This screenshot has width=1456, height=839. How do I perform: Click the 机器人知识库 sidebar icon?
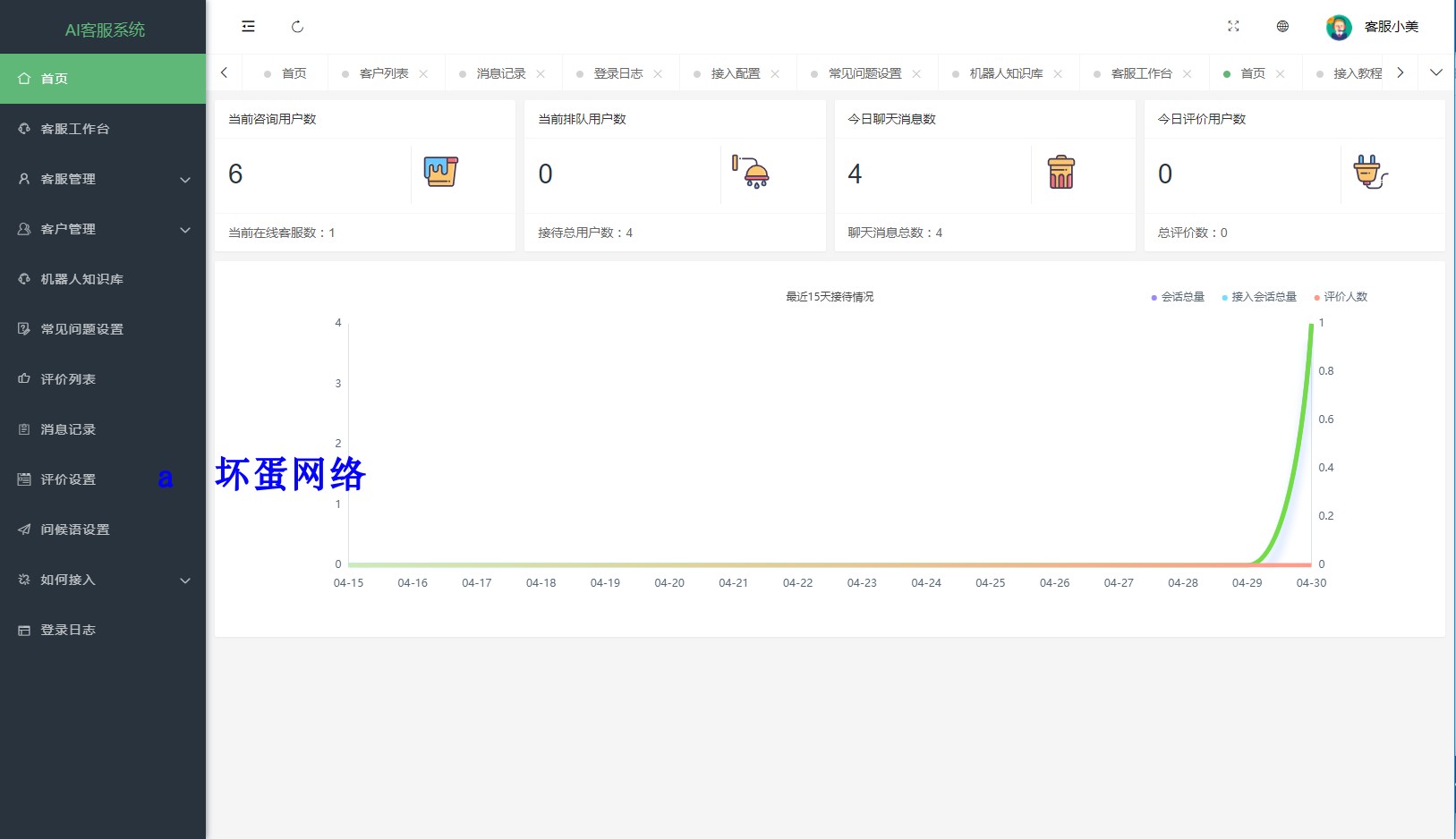click(x=24, y=279)
